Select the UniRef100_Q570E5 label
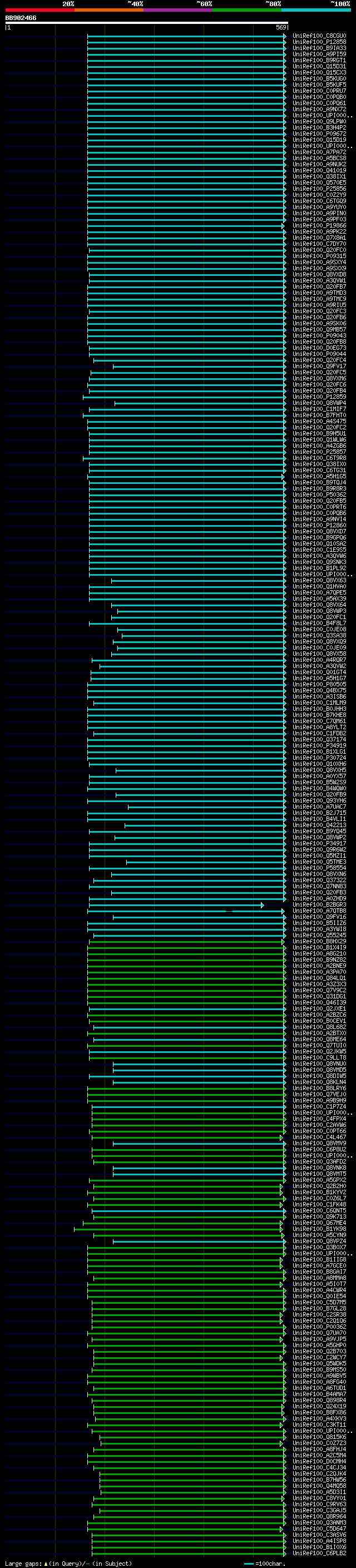 [x=319, y=182]
